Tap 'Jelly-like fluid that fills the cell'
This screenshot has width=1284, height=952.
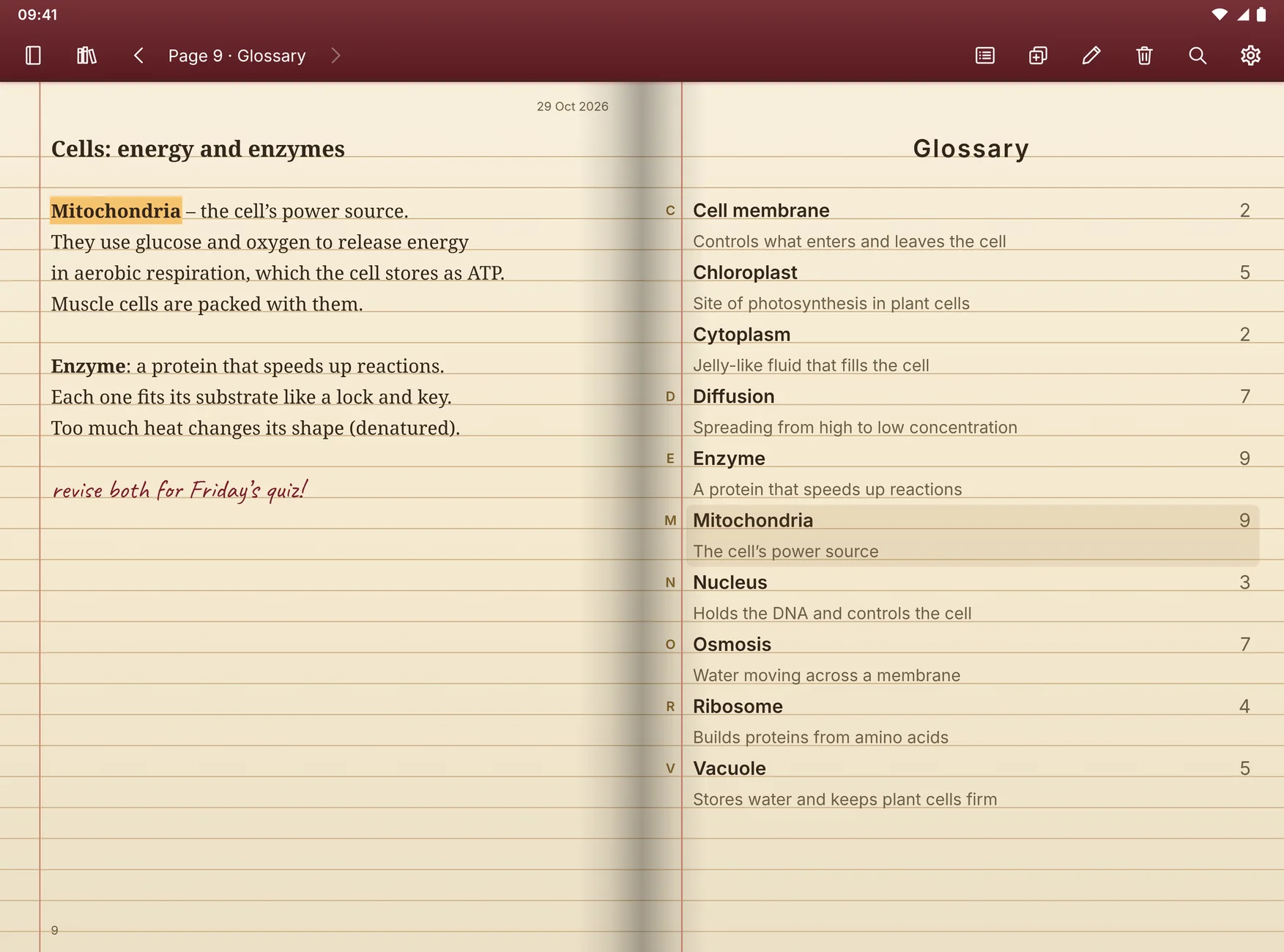point(811,365)
